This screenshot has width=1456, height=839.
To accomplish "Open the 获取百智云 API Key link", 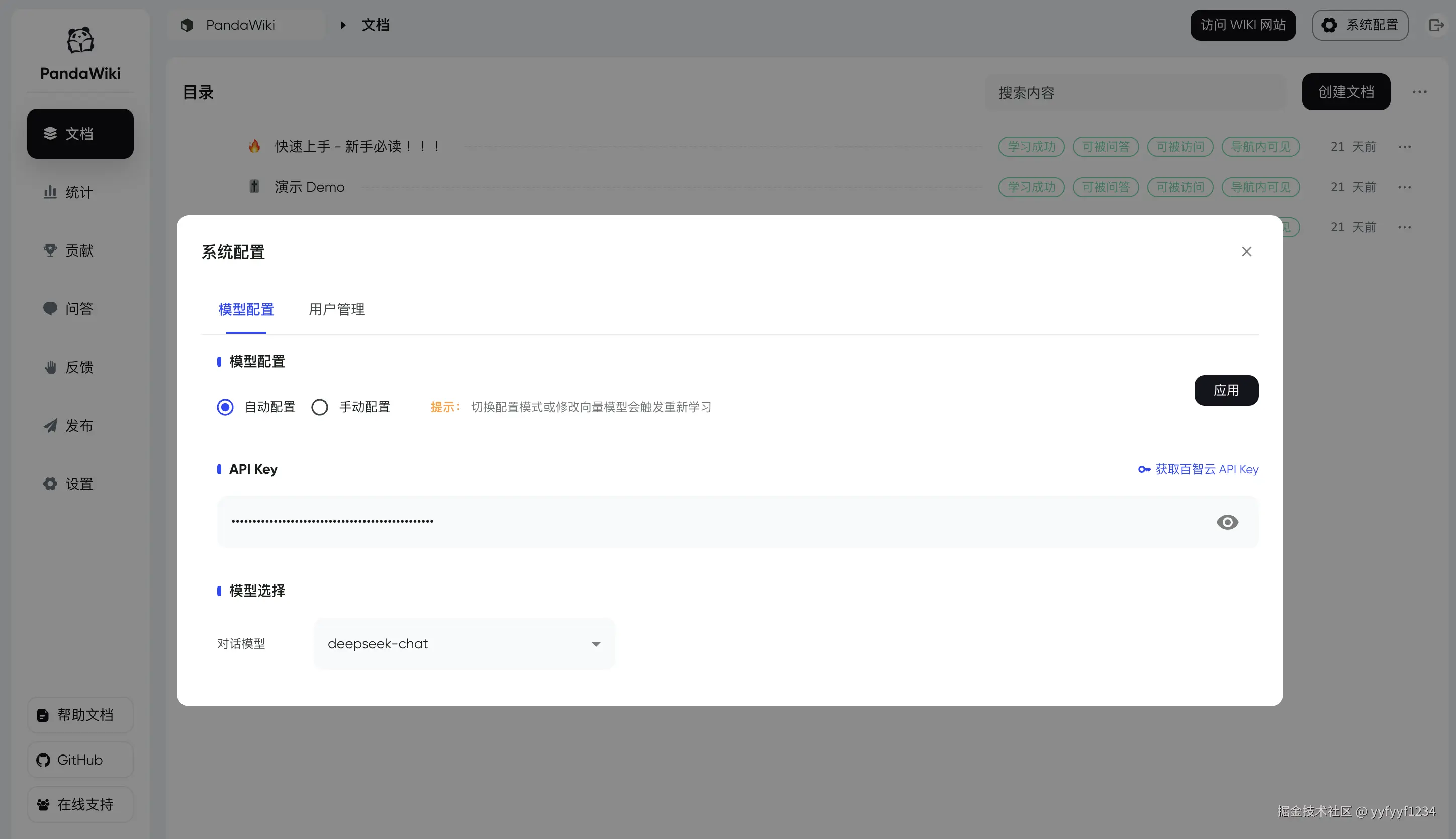I will 1199,469.
